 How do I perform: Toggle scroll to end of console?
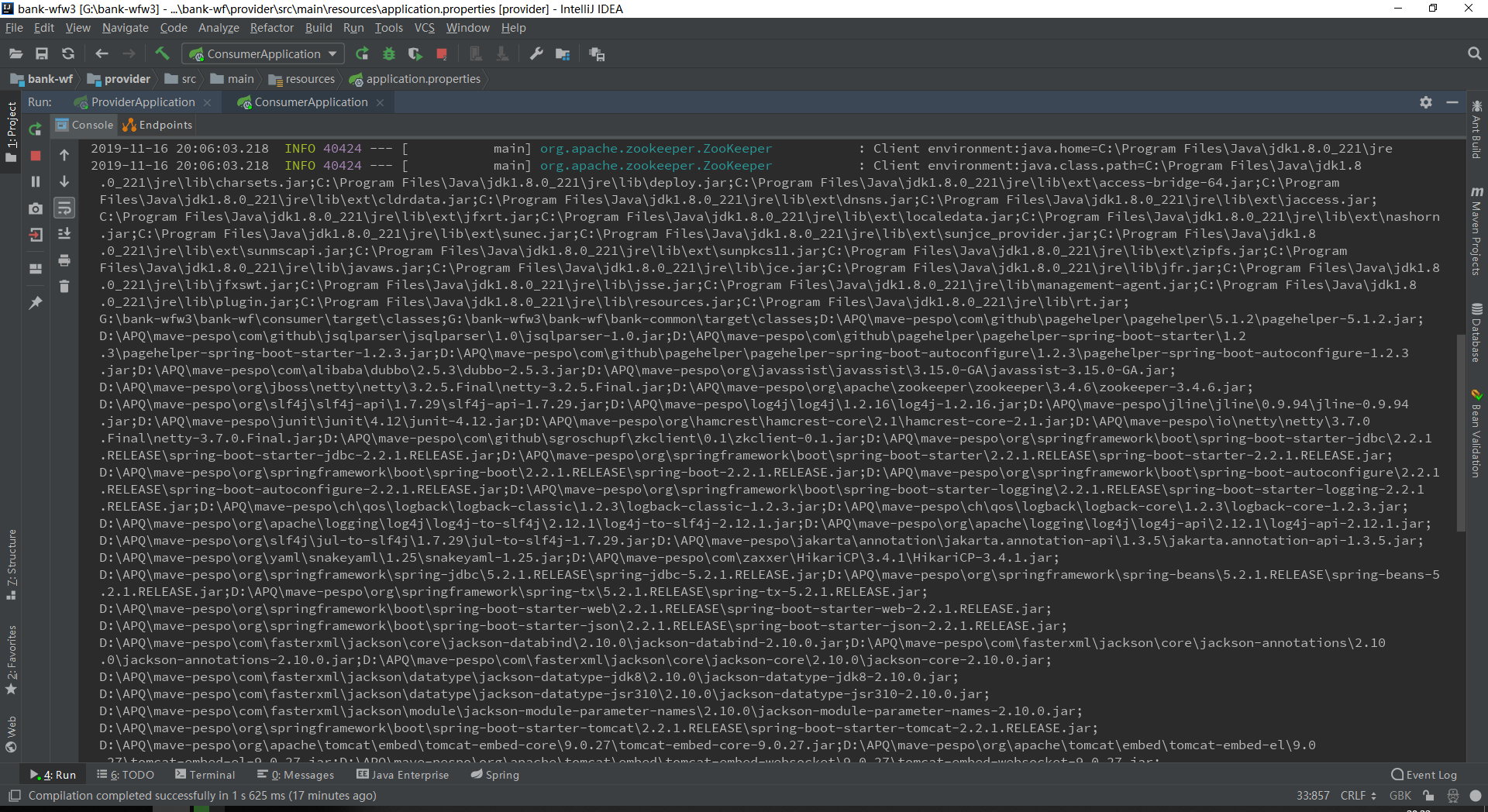point(64,233)
